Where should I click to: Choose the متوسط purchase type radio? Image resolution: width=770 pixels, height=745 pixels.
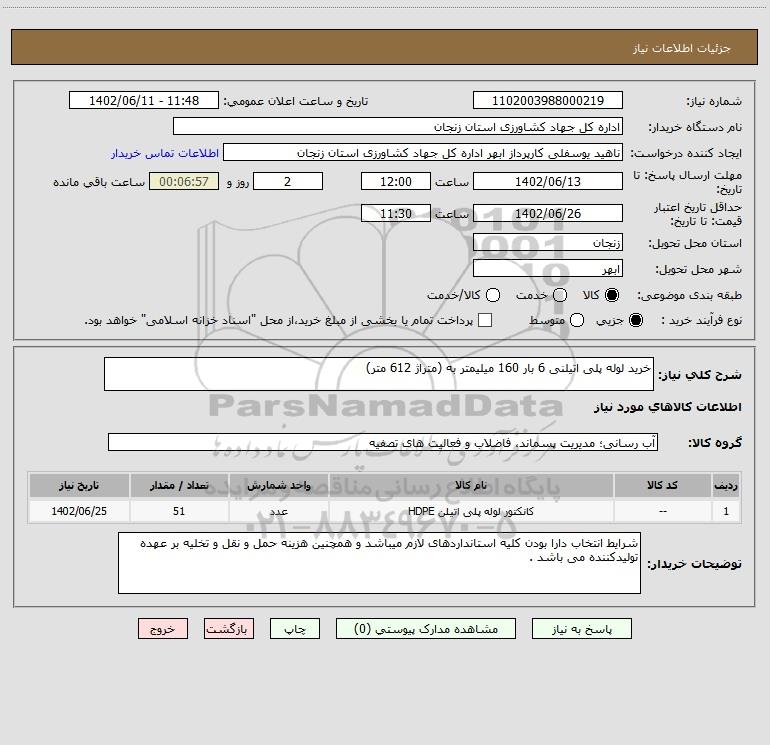[577, 320]
